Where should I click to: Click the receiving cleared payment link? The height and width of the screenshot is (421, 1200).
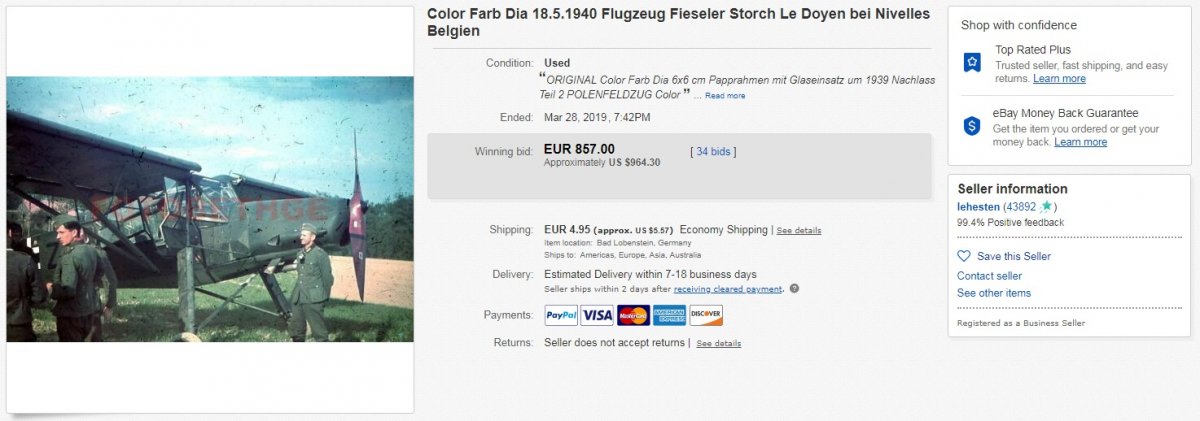pos(728,289)
